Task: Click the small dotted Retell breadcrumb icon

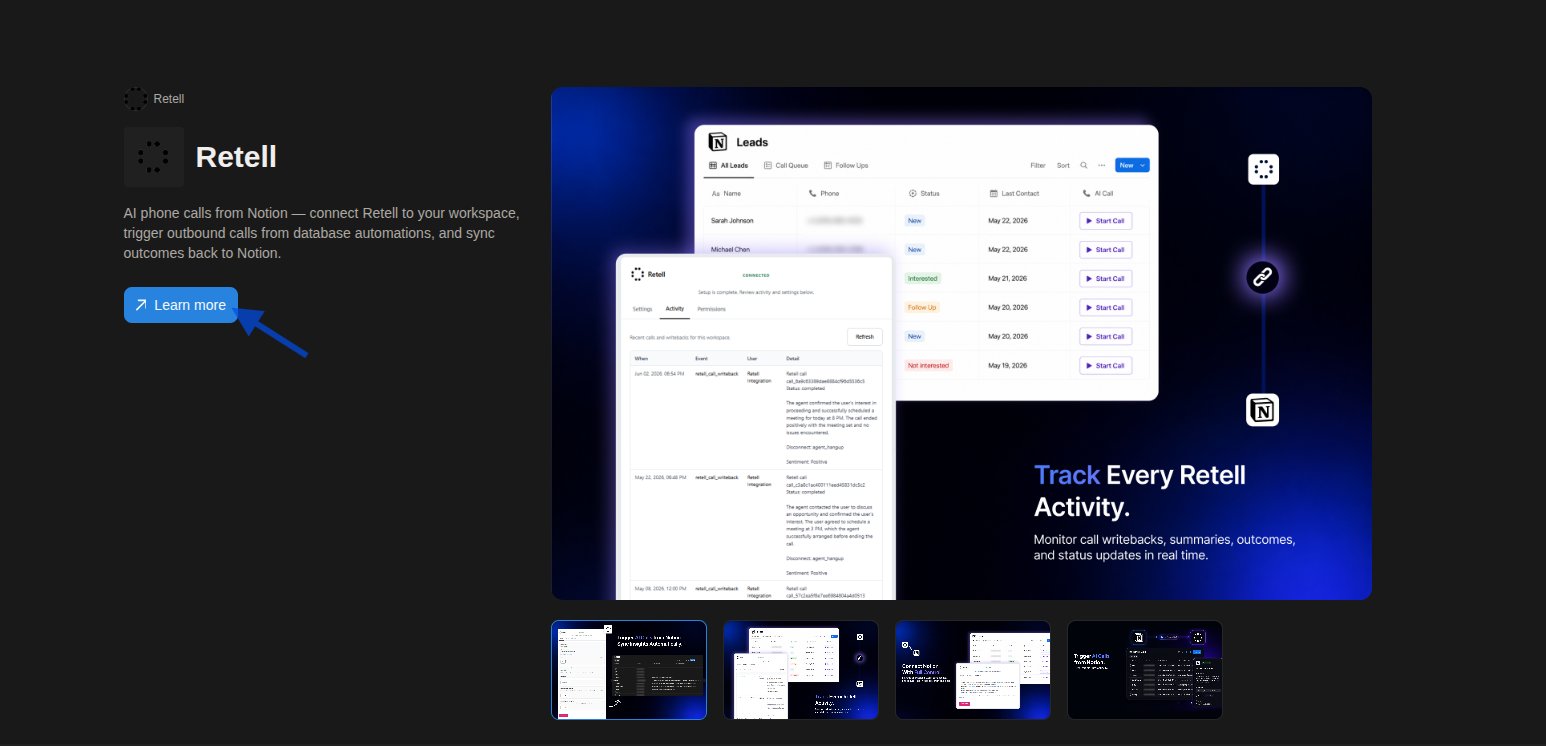Action: pyautogui.click(x=135, y=99)
